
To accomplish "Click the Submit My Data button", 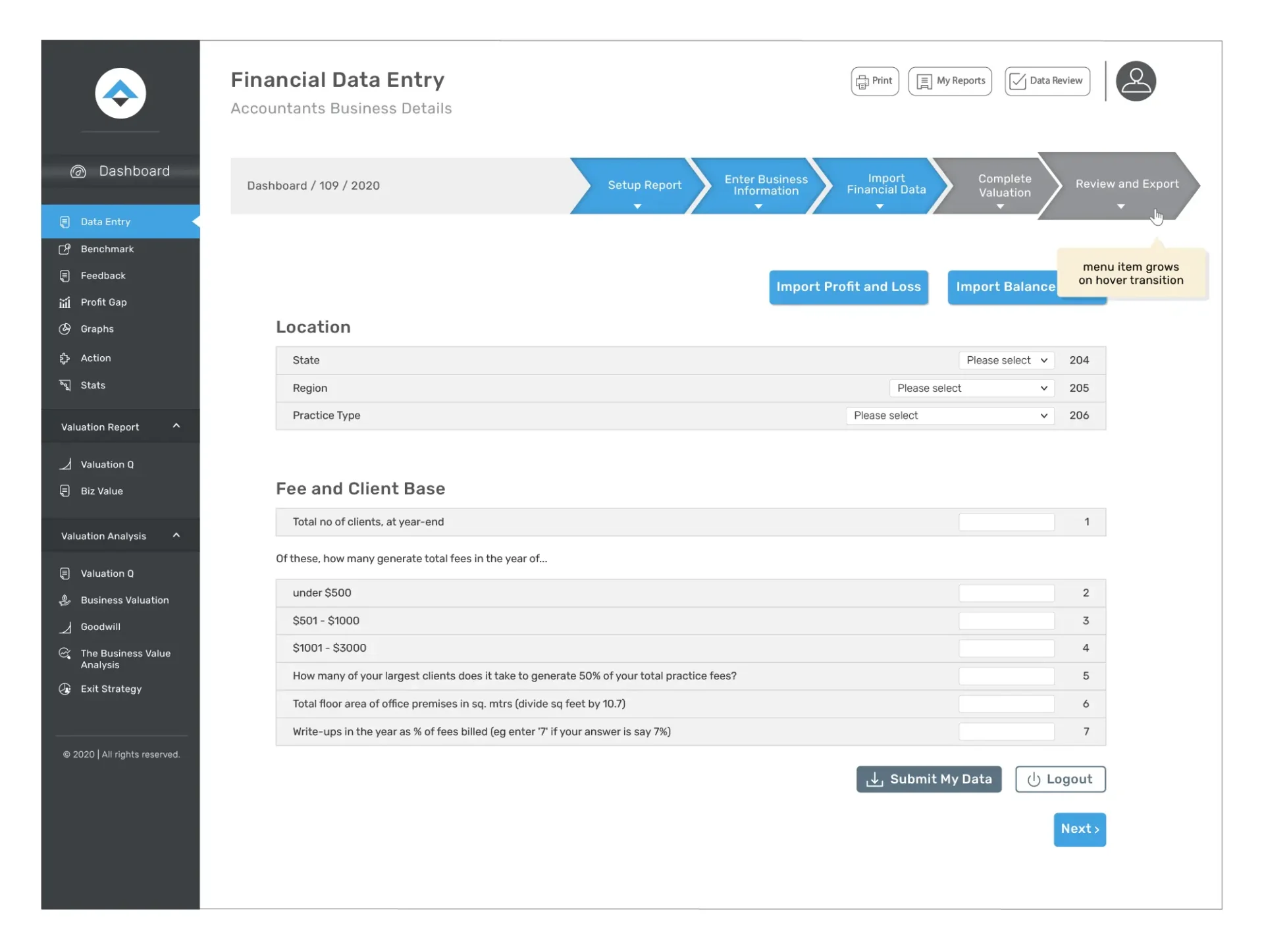I will click(x=928, y=780).
